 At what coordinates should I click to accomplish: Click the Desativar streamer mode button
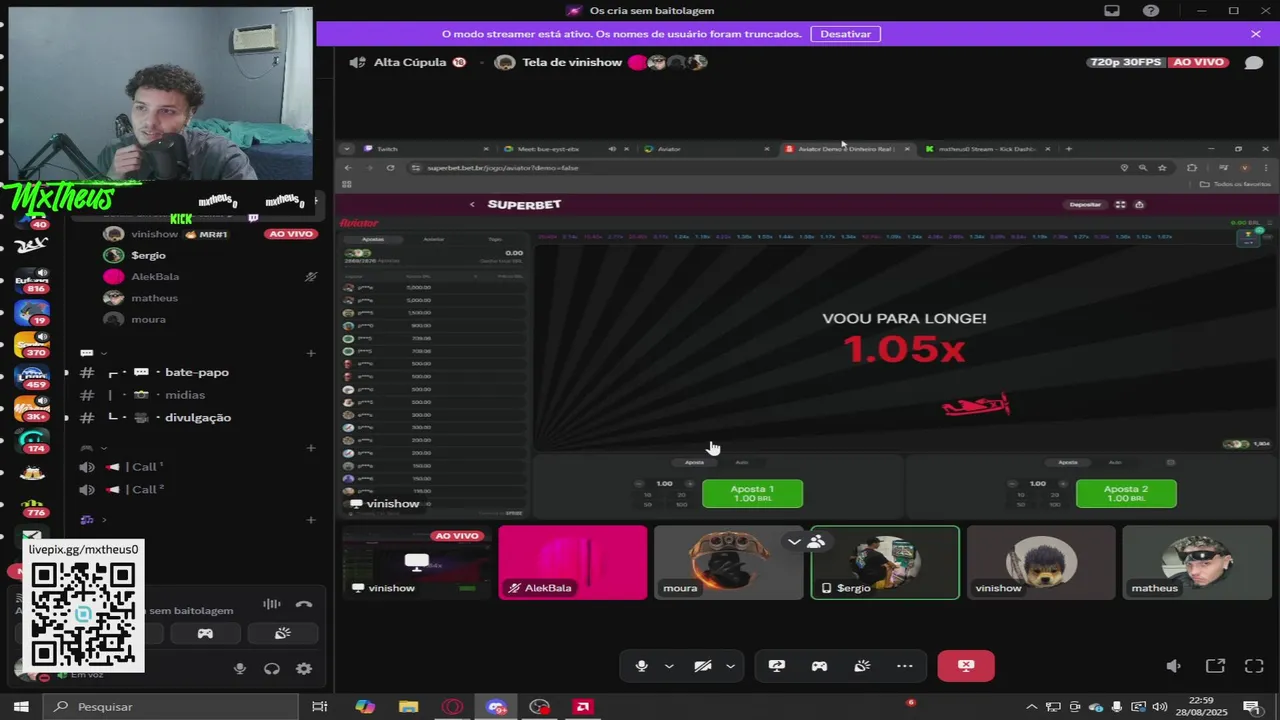tap(845, 34)
